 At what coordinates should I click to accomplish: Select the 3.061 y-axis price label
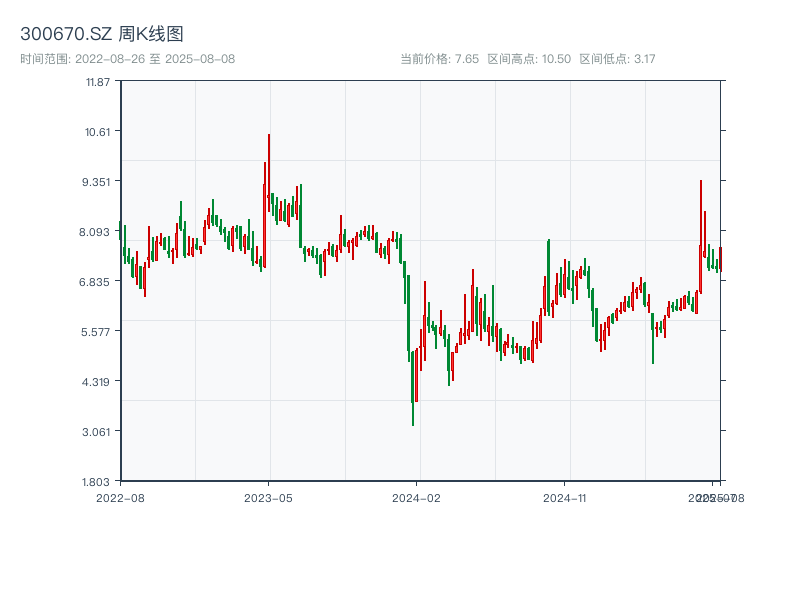pos(98,431)
